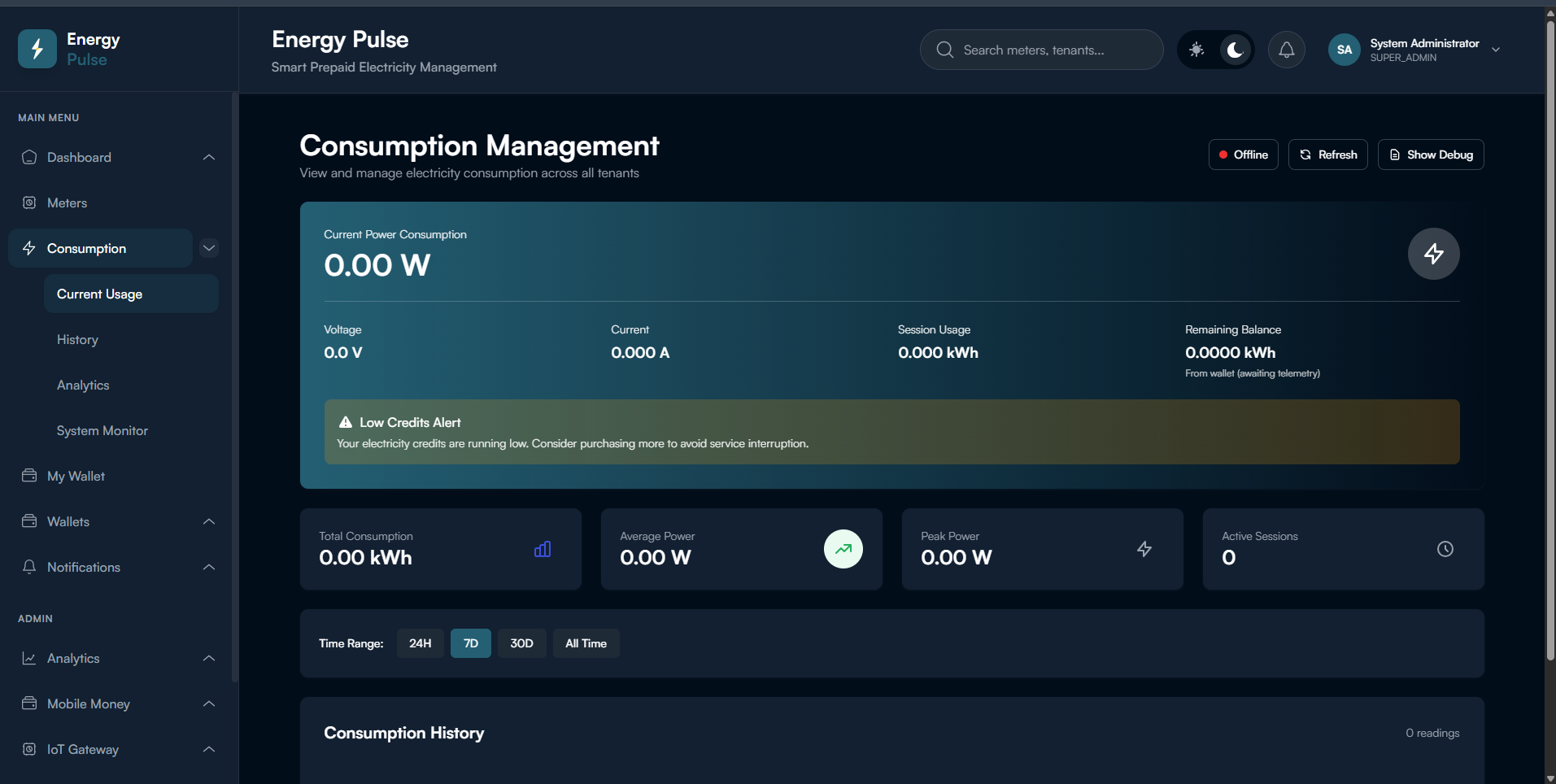The image size is (1556, 784).
Task: Open History under Consumption
Action: point(77,340)
